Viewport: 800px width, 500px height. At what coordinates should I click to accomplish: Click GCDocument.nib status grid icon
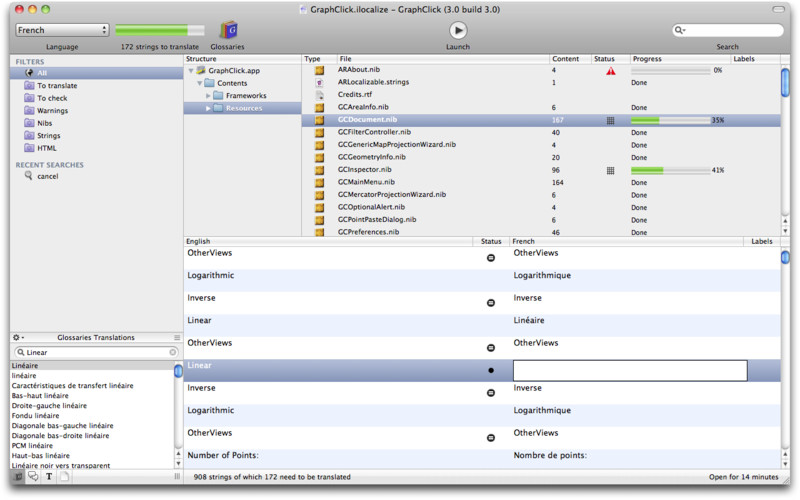(x=610, y=120)
